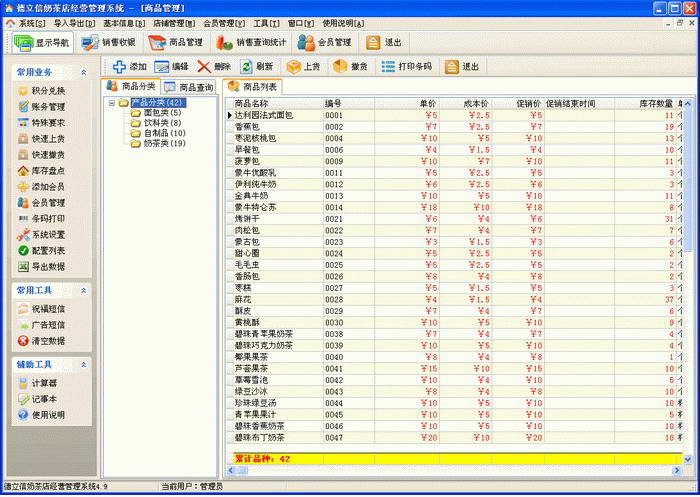Collapse the 产品分类 tree node
This screenshot has width=700, height=497.
pyautogui.click(x=112, y=103)
